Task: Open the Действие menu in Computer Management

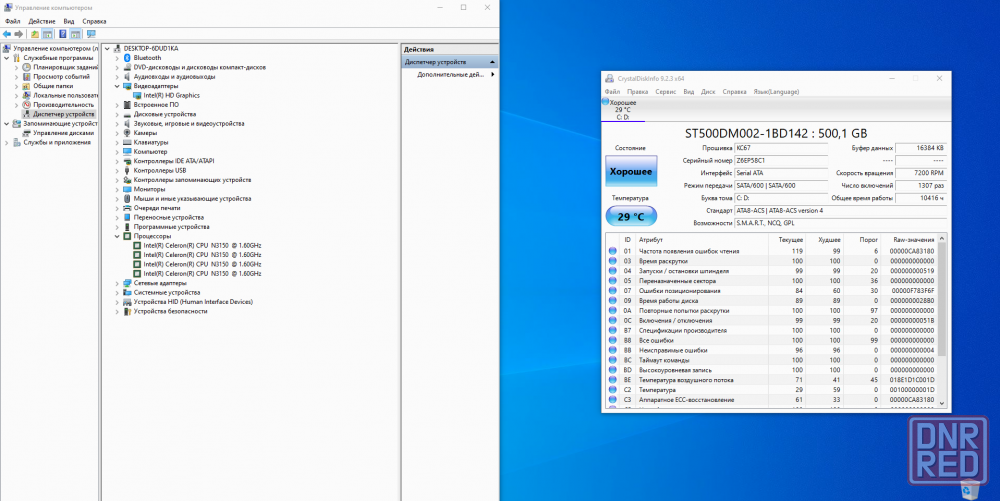Action: (42, 20)
